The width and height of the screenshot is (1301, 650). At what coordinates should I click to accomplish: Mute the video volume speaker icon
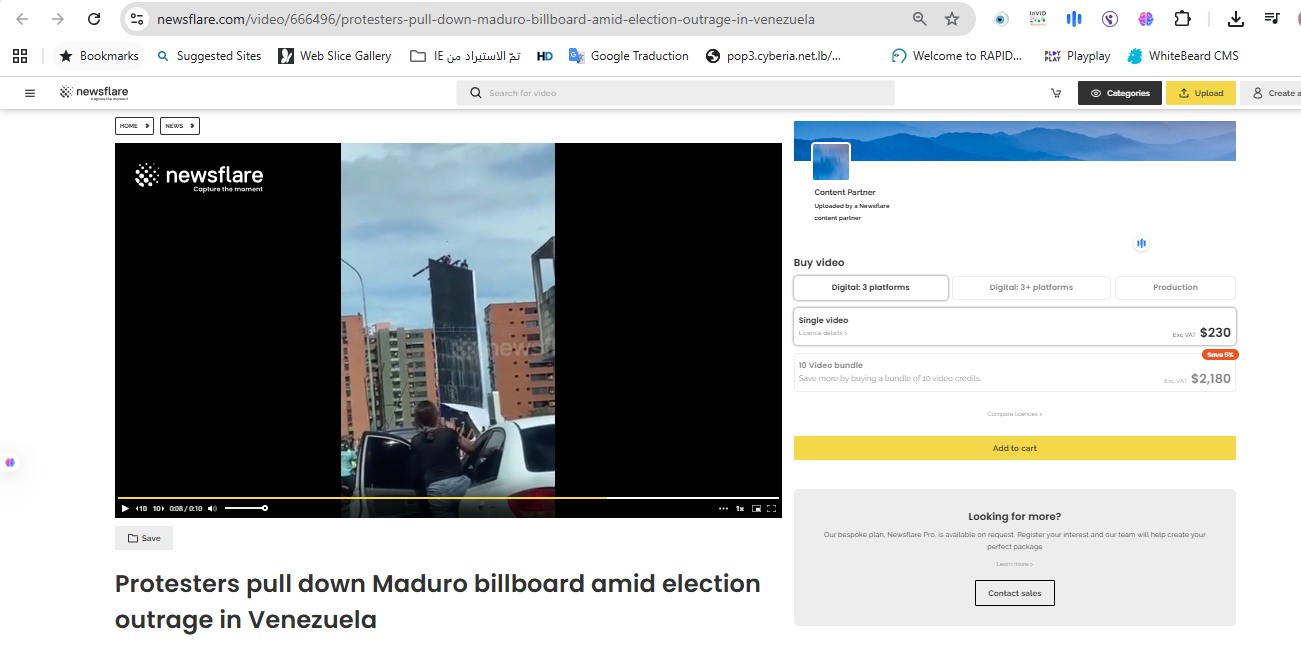[x=212, y=509]
